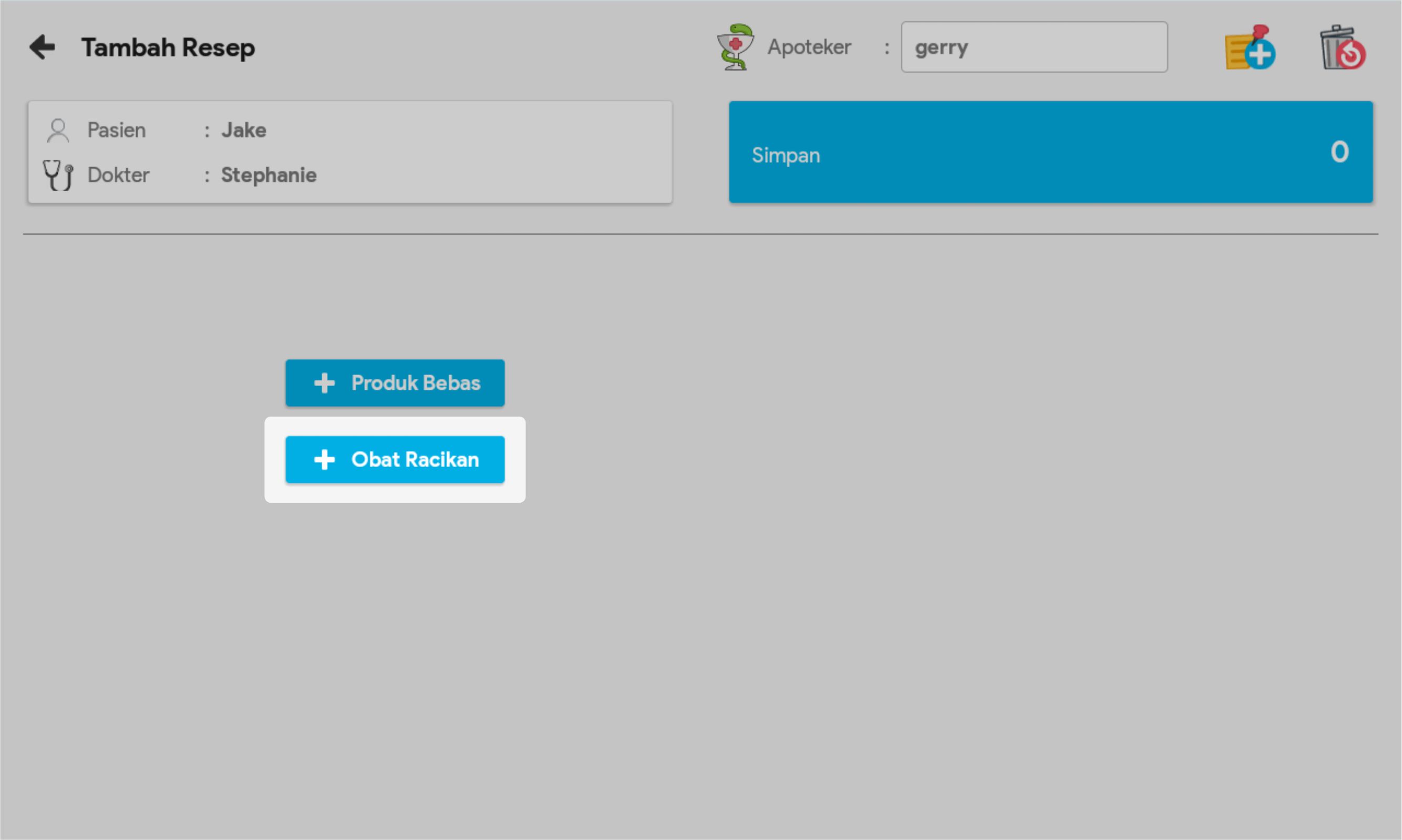Screen dimensions: 1402x840
Task: Click the total count 0 on Simpan
Action: click(x=1339, y=152)
